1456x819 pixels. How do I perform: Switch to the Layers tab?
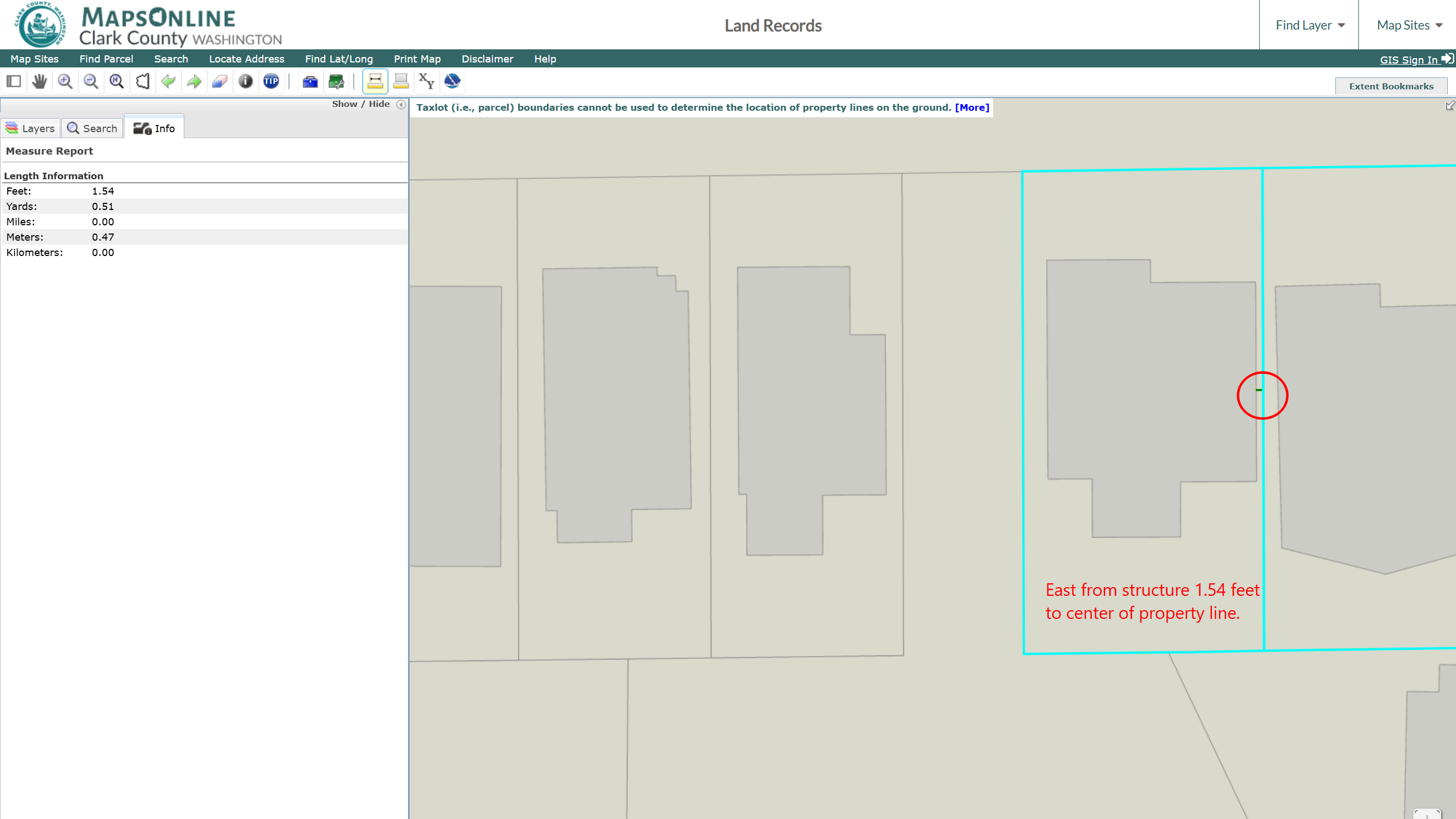click(x=31, y=128)
